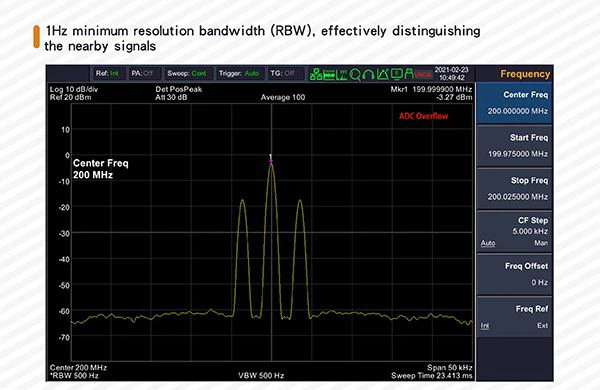Select the Stop Freq softkey

click(514, 189)
